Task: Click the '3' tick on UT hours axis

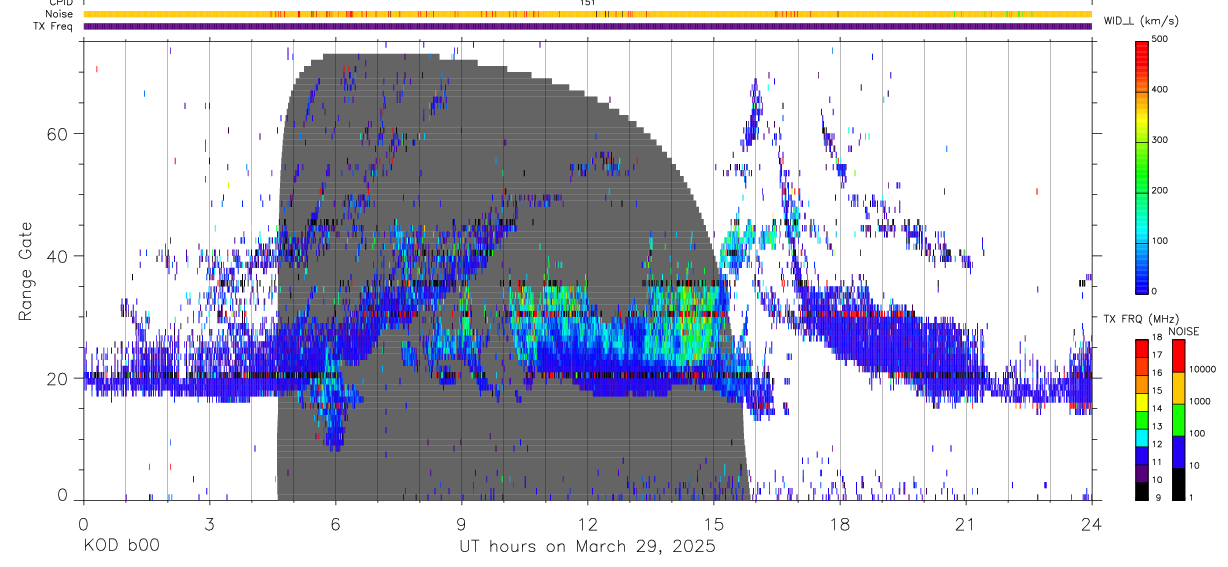Action: click(209, 523)
